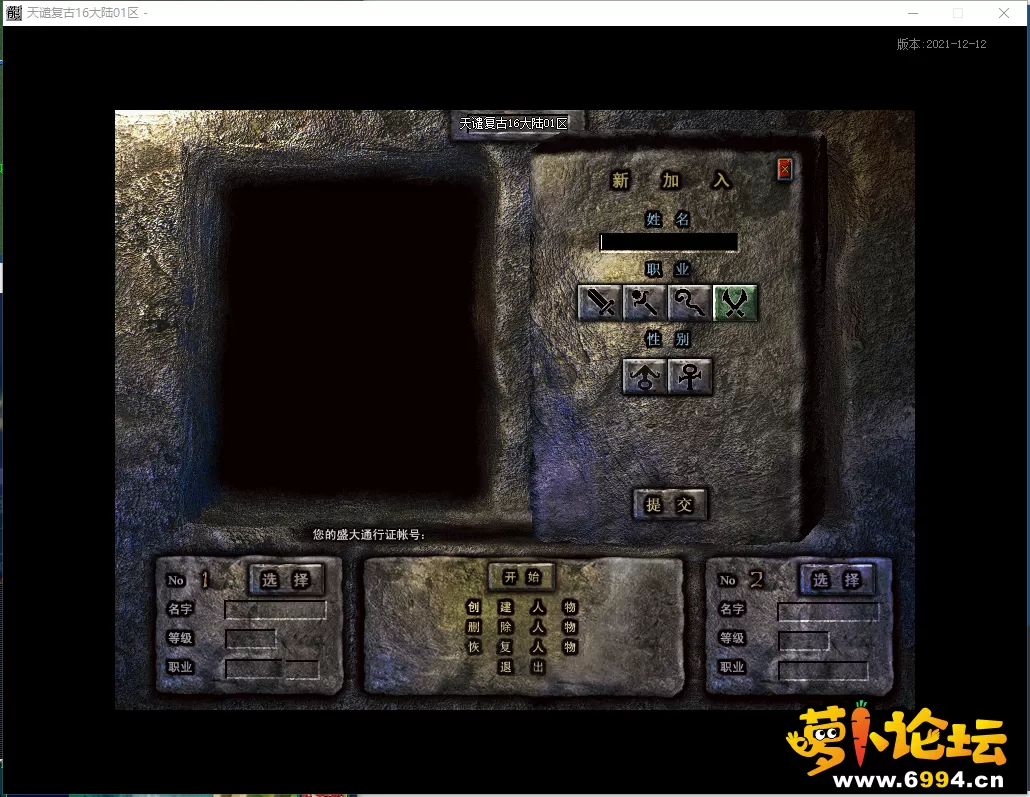
Task: Select the Mage wand class icon
Action: pyautogui.click(x=644, y=303)
